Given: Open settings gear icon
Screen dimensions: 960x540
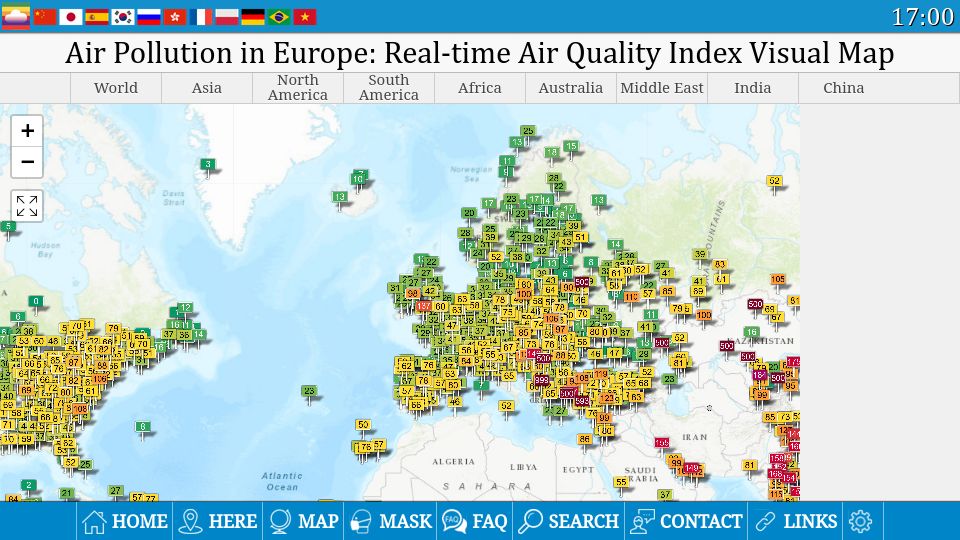Looking at the screenshot, I should 860,521.
